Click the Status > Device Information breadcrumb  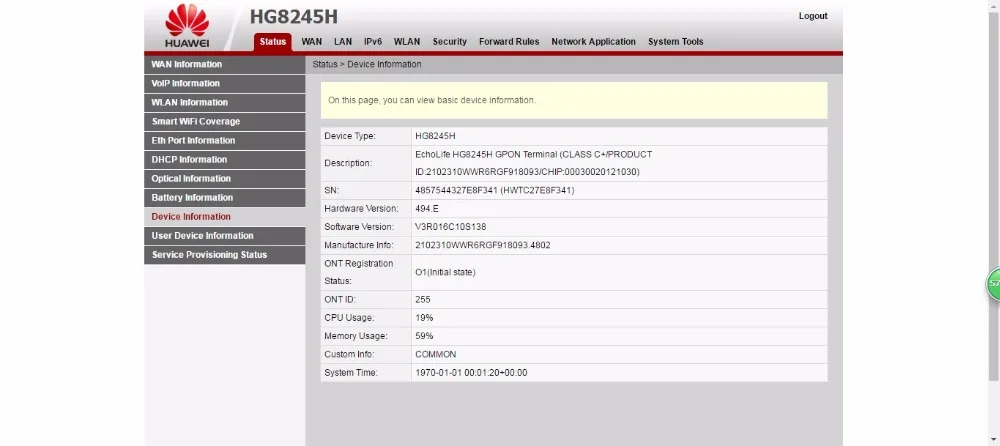tap(367, 64)
